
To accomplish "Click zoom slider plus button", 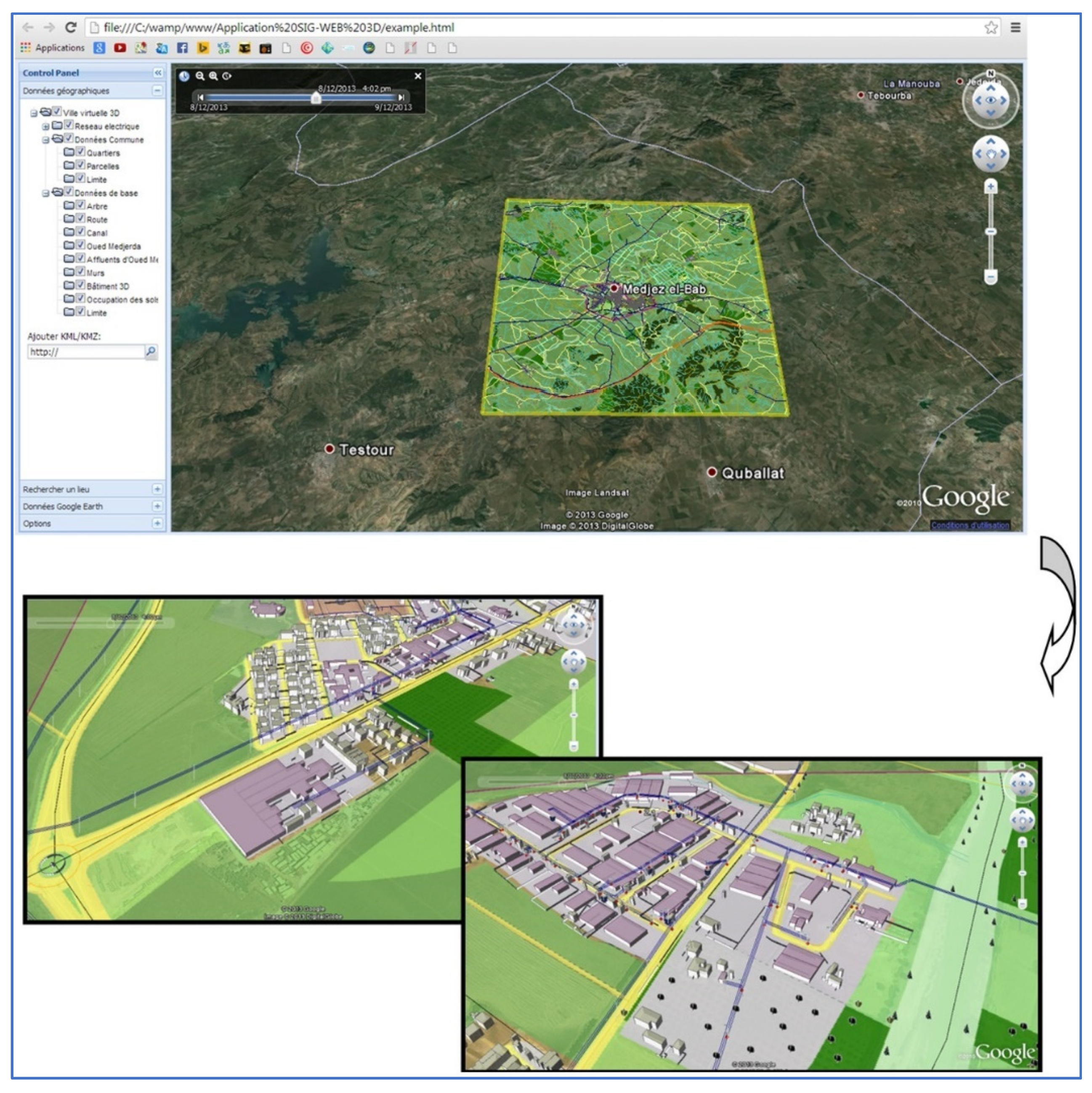I will pyautogui.click(x=991, y=186).
